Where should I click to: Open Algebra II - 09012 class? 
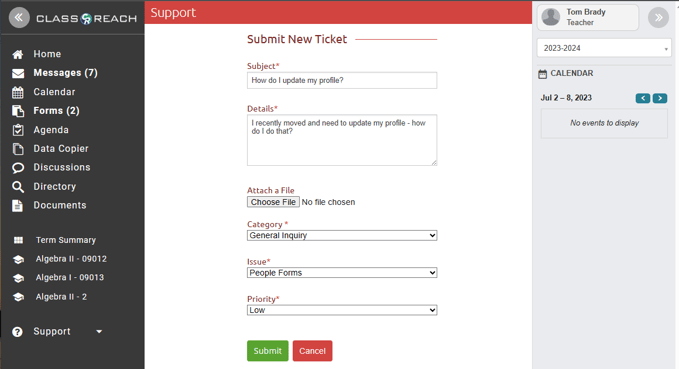(x=71, y=259)
